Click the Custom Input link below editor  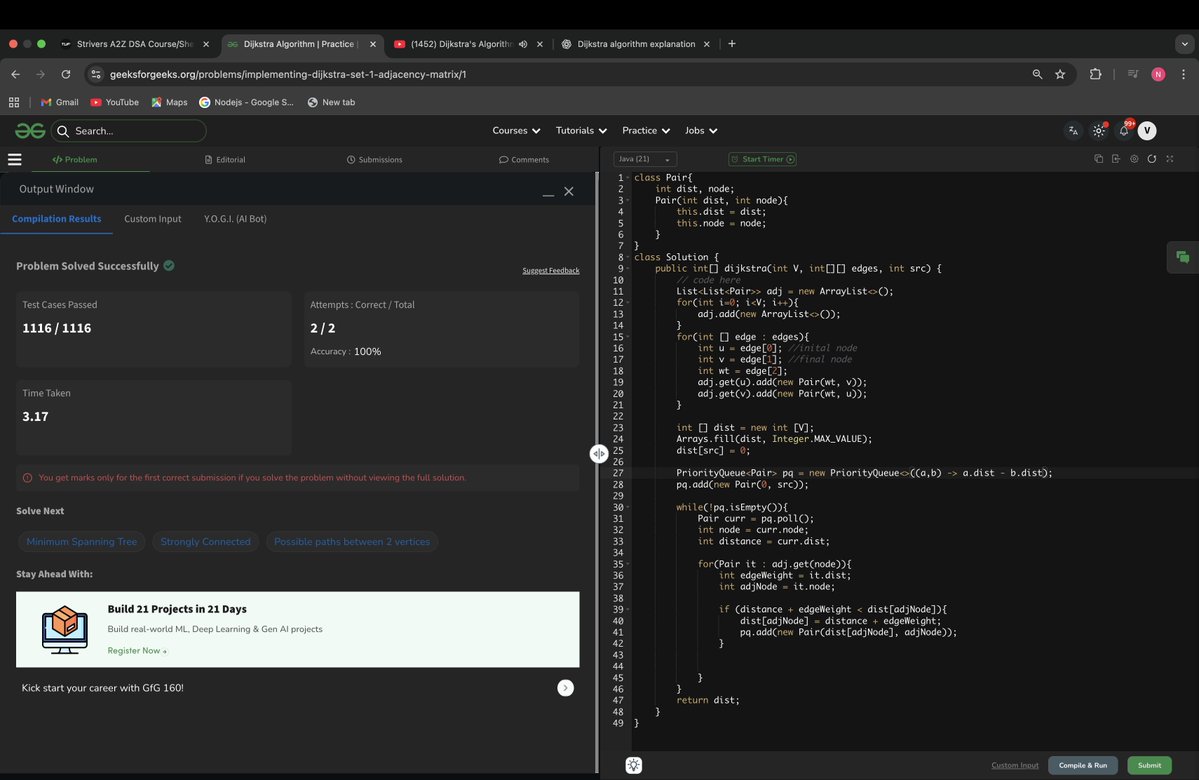(1015, 765)
